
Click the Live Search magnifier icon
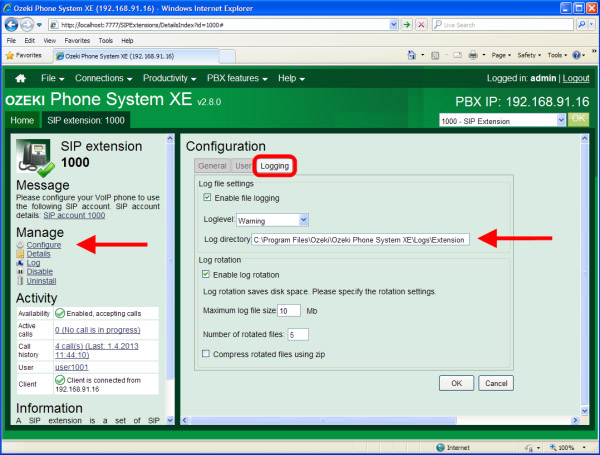582,25
